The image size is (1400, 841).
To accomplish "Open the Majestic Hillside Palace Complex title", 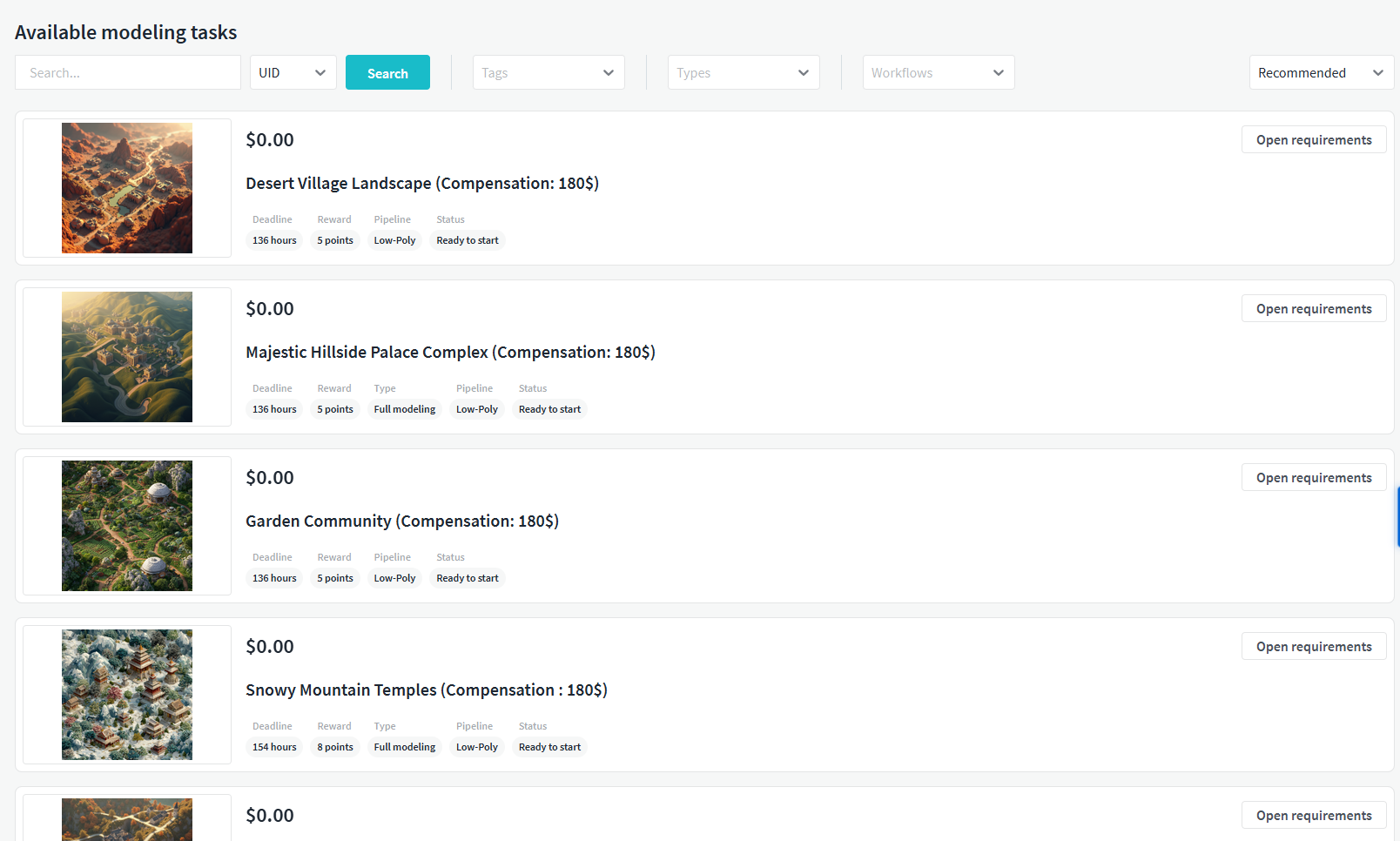I will [450, 353].
